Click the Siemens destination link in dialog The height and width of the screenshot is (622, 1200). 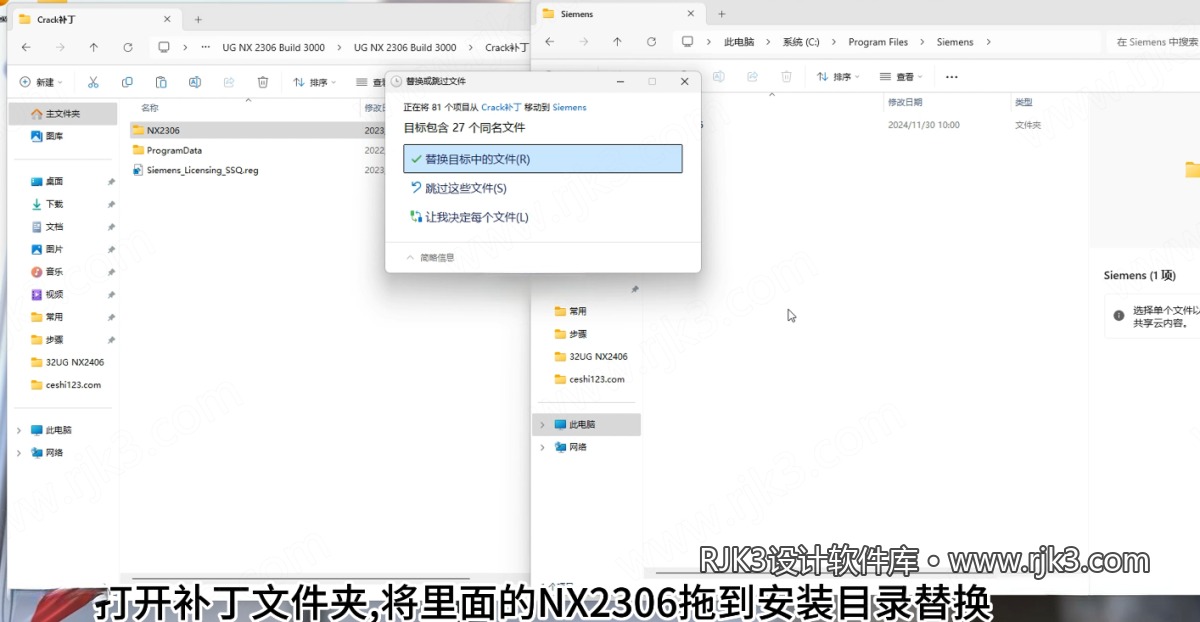(x=569, y=107)
